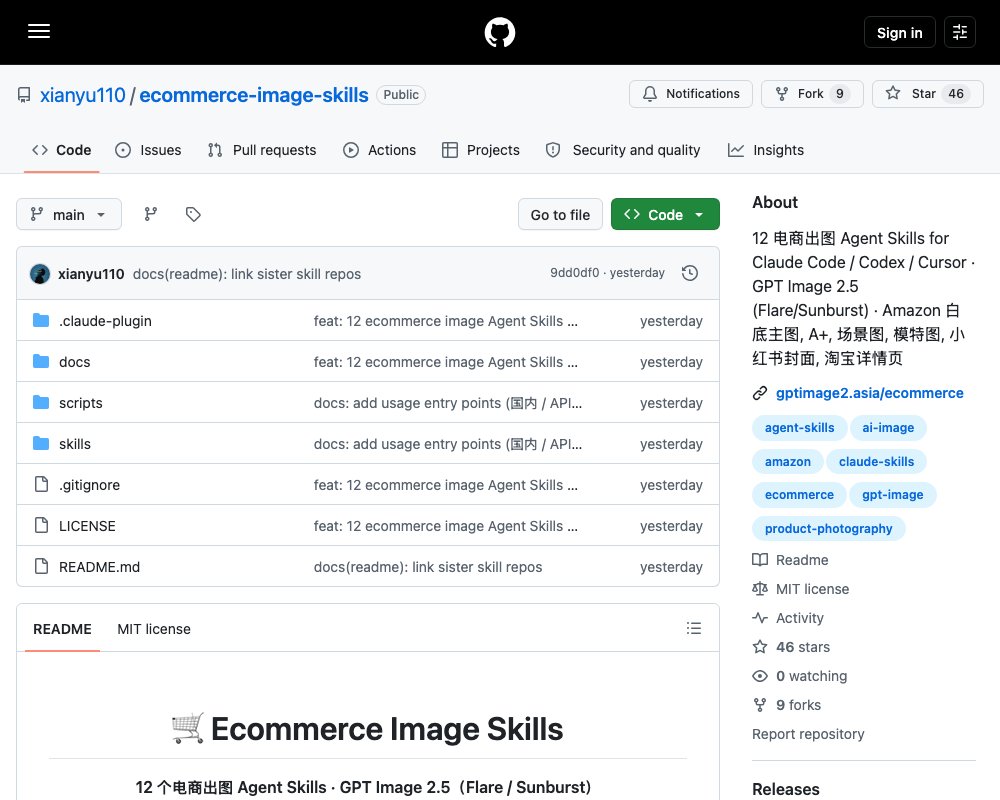Select the MIT license tab
Screen dimensions: 1000x800
pyautogui.click(x=154, y=629)
